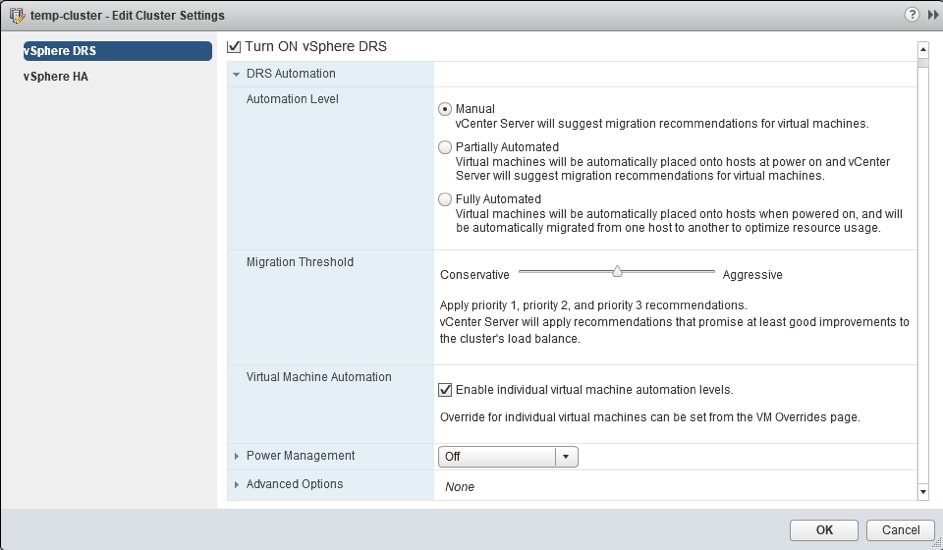The height and width of the screenshot is (550, 943).
Task: Click the scrollbar up arrow
Action: click(x=923, y=49)
